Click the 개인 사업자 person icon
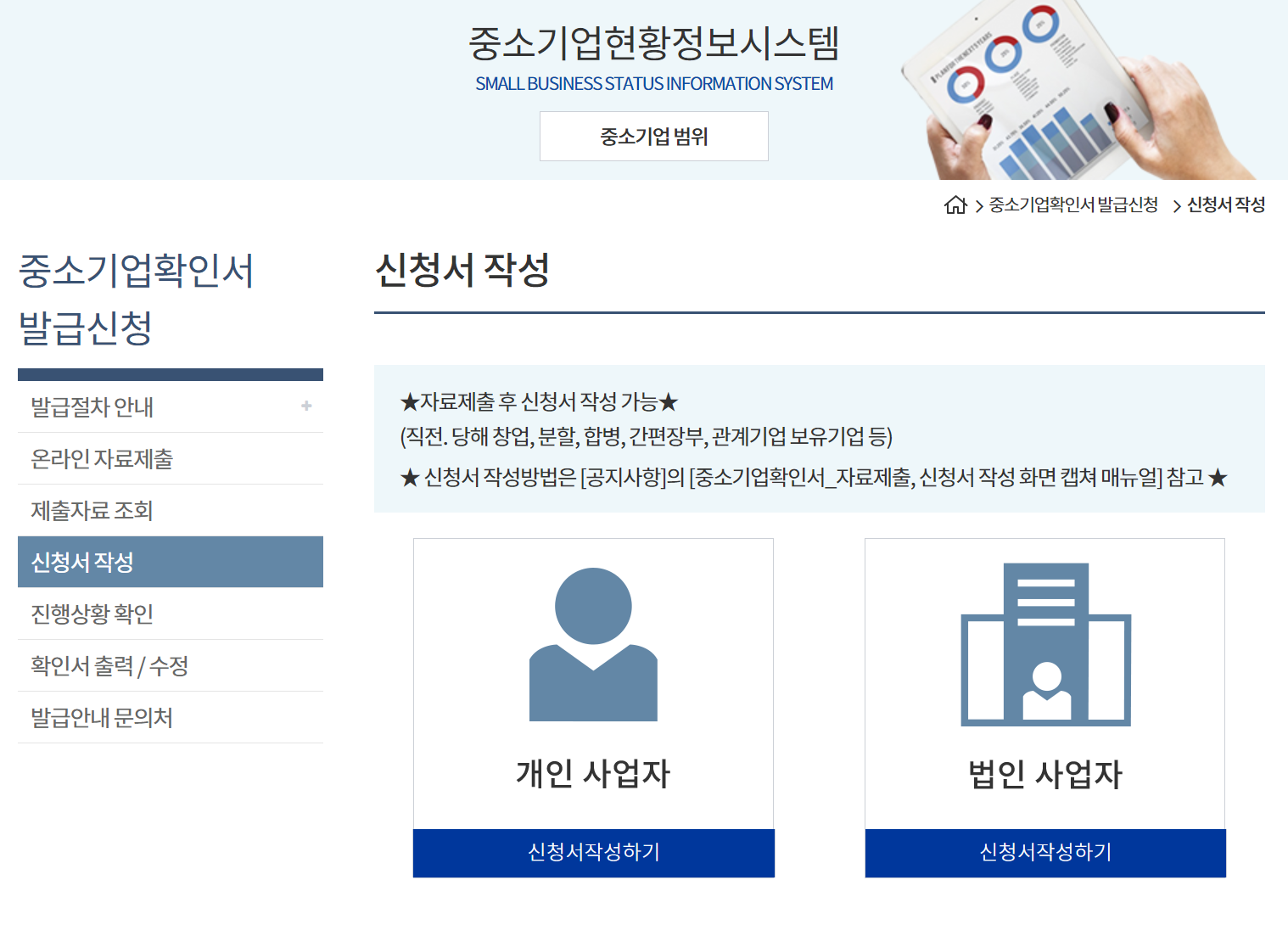The height and width of the screenshot is (925, 1288). click(593, 644)
